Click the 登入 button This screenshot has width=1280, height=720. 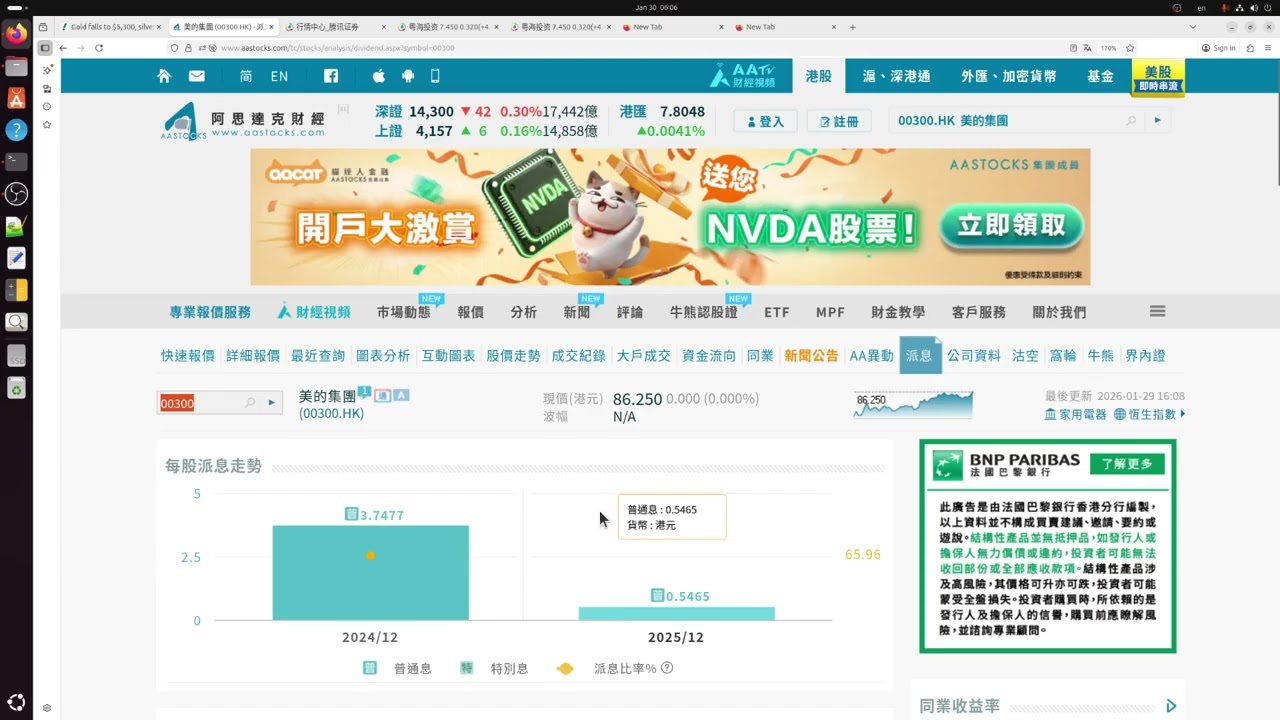(765, 121)
